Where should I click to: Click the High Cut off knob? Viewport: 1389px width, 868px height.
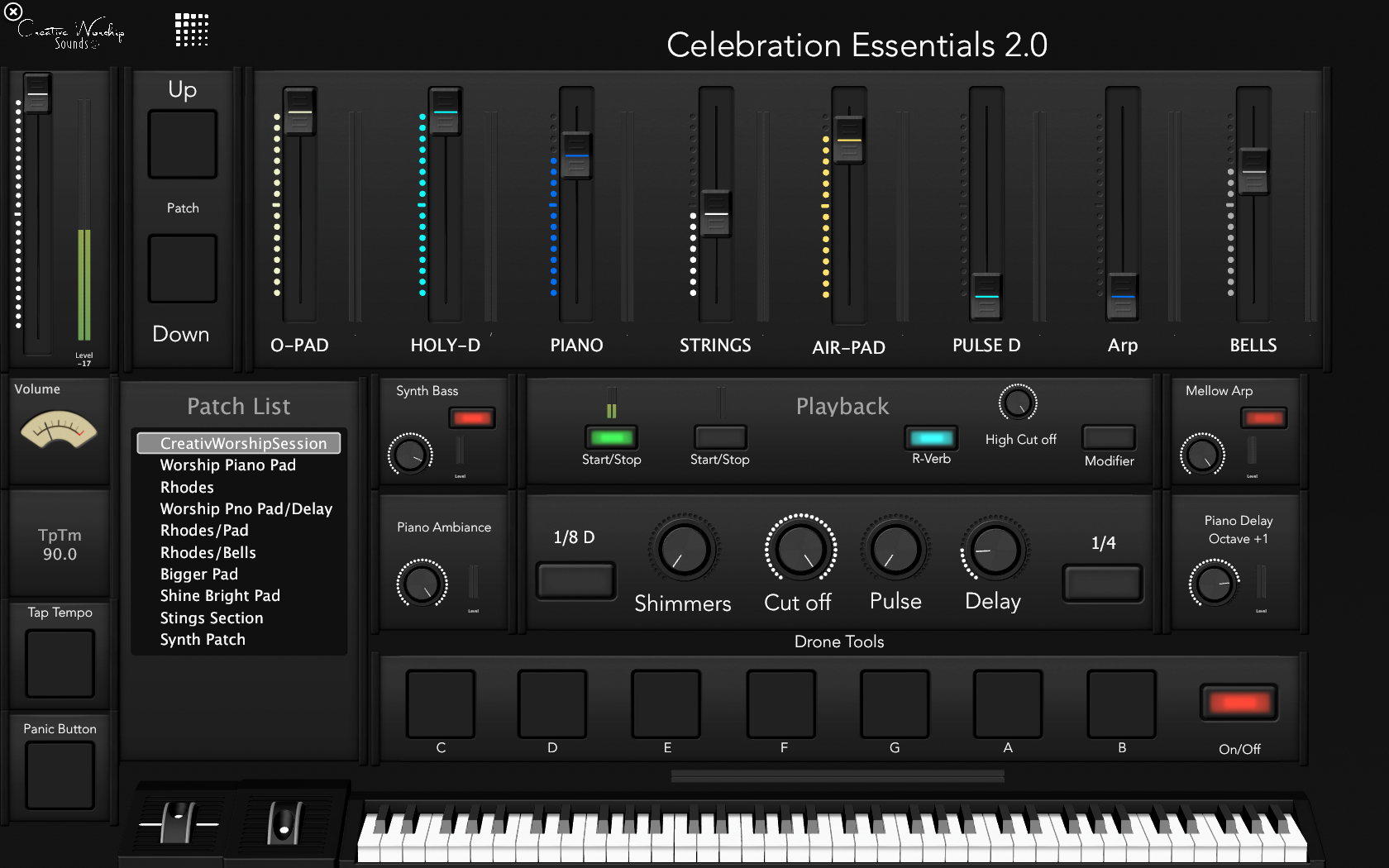pos(1018,403)
